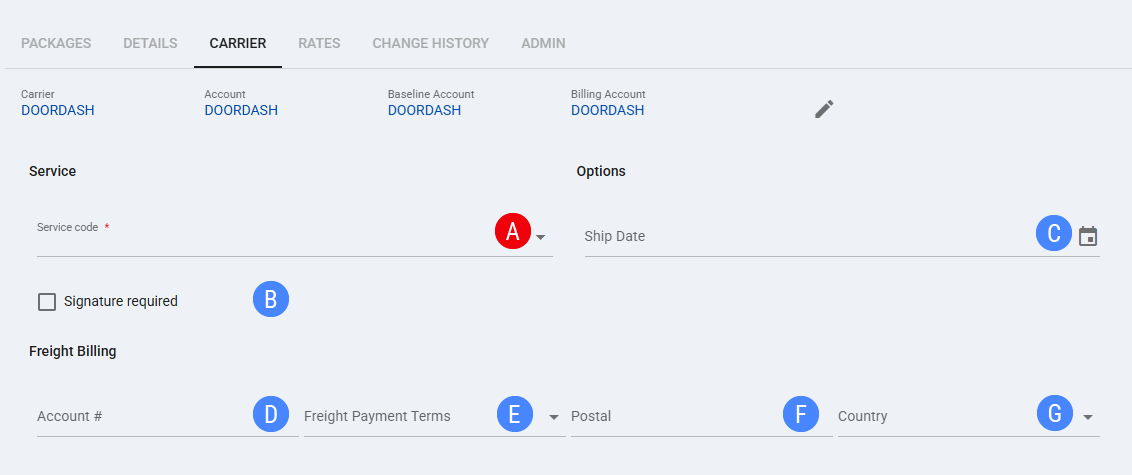Click the blue E marker badge
This screenshot has height=475, width=1132.
pos(515,414)
